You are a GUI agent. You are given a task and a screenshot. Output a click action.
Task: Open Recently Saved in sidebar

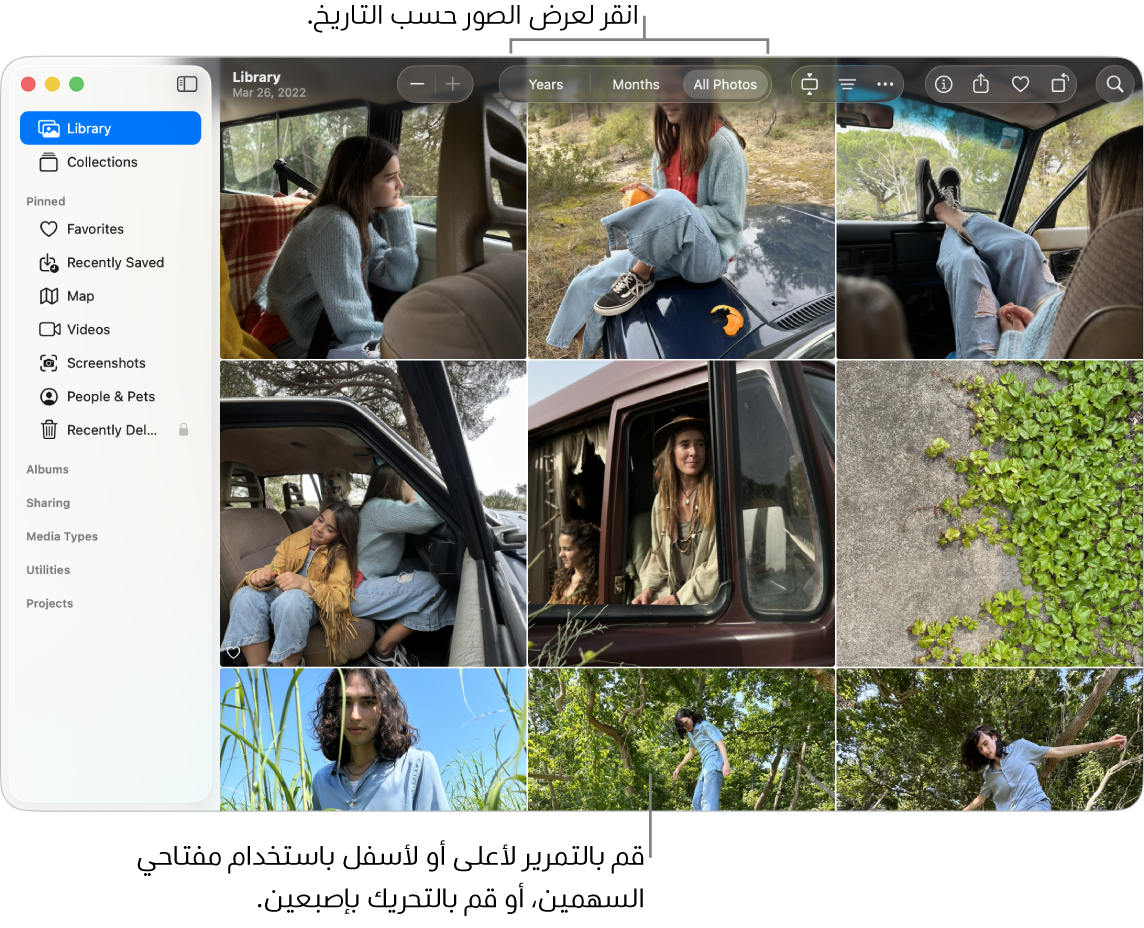click(115, 263)
